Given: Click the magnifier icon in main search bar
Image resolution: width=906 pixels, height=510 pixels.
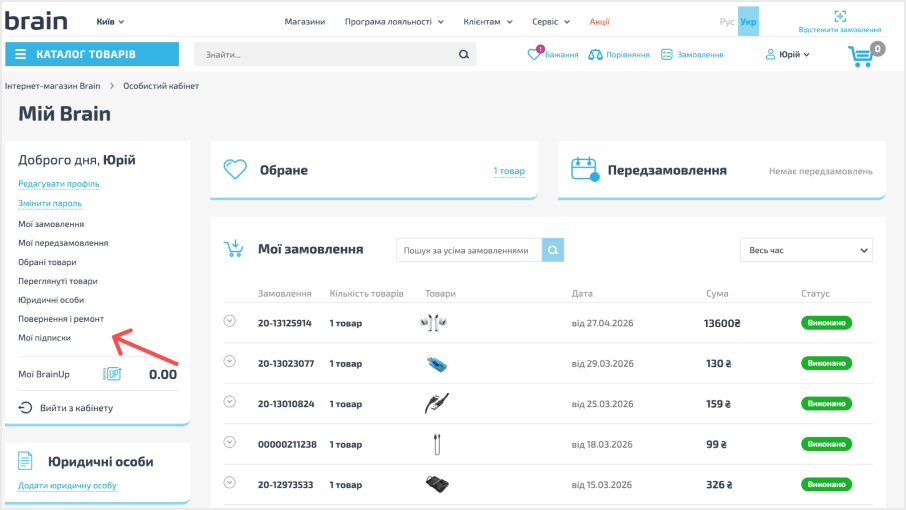Looking at the screenshot, I should pos(464,54).
